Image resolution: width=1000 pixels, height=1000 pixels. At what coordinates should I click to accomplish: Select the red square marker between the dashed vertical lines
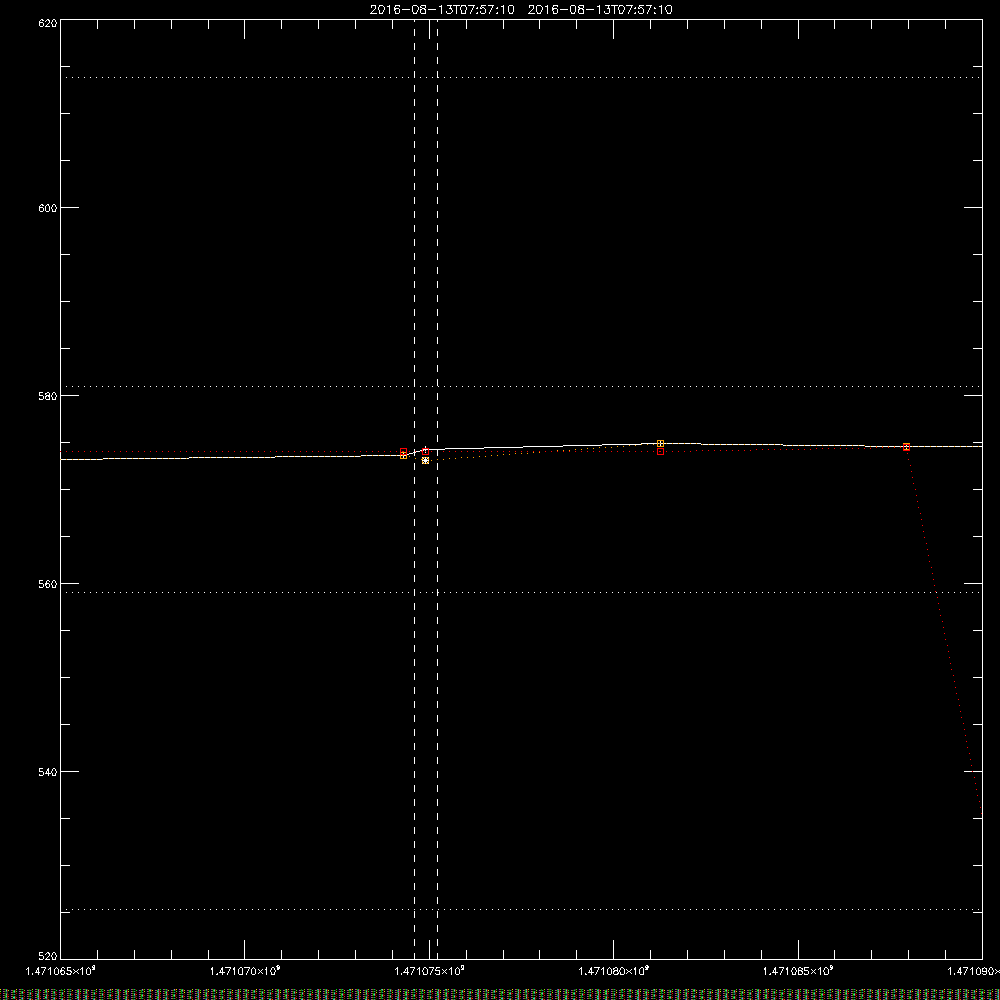[425, 452]
